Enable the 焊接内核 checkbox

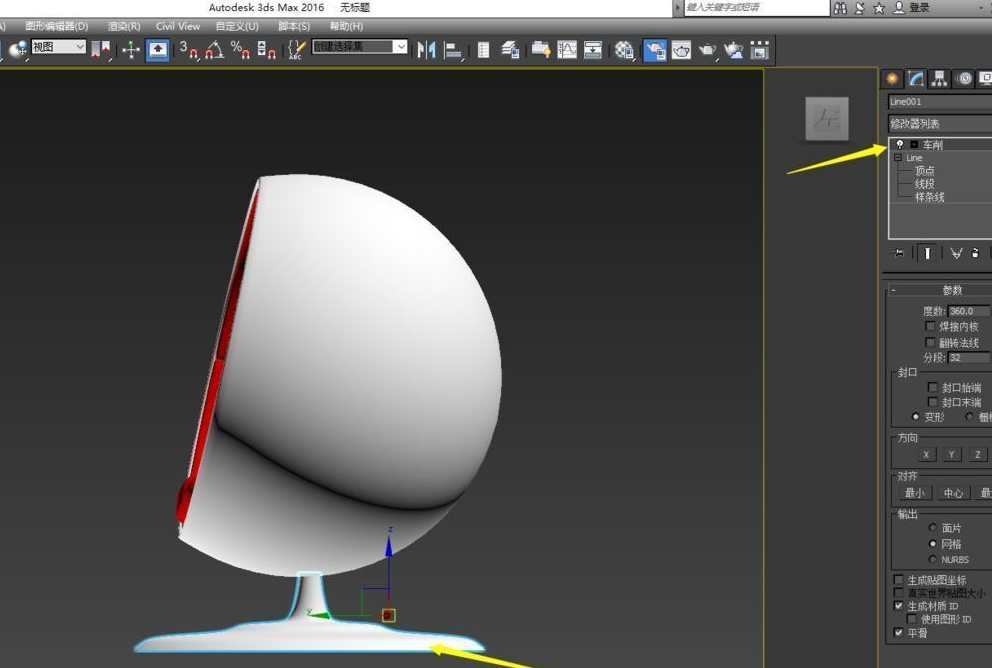[x=932, y=327]
